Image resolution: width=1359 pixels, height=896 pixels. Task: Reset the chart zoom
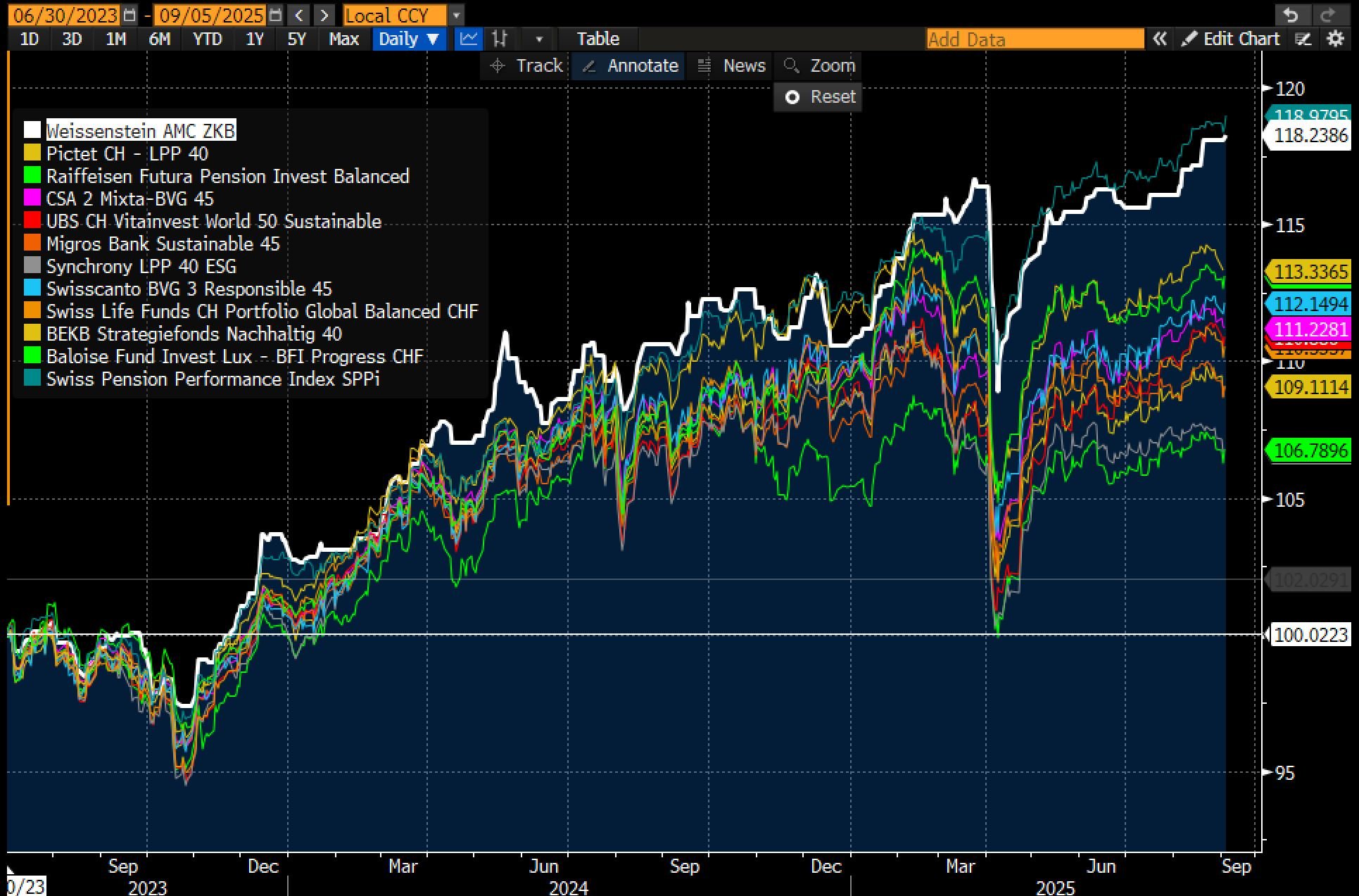tap(819, 96)
